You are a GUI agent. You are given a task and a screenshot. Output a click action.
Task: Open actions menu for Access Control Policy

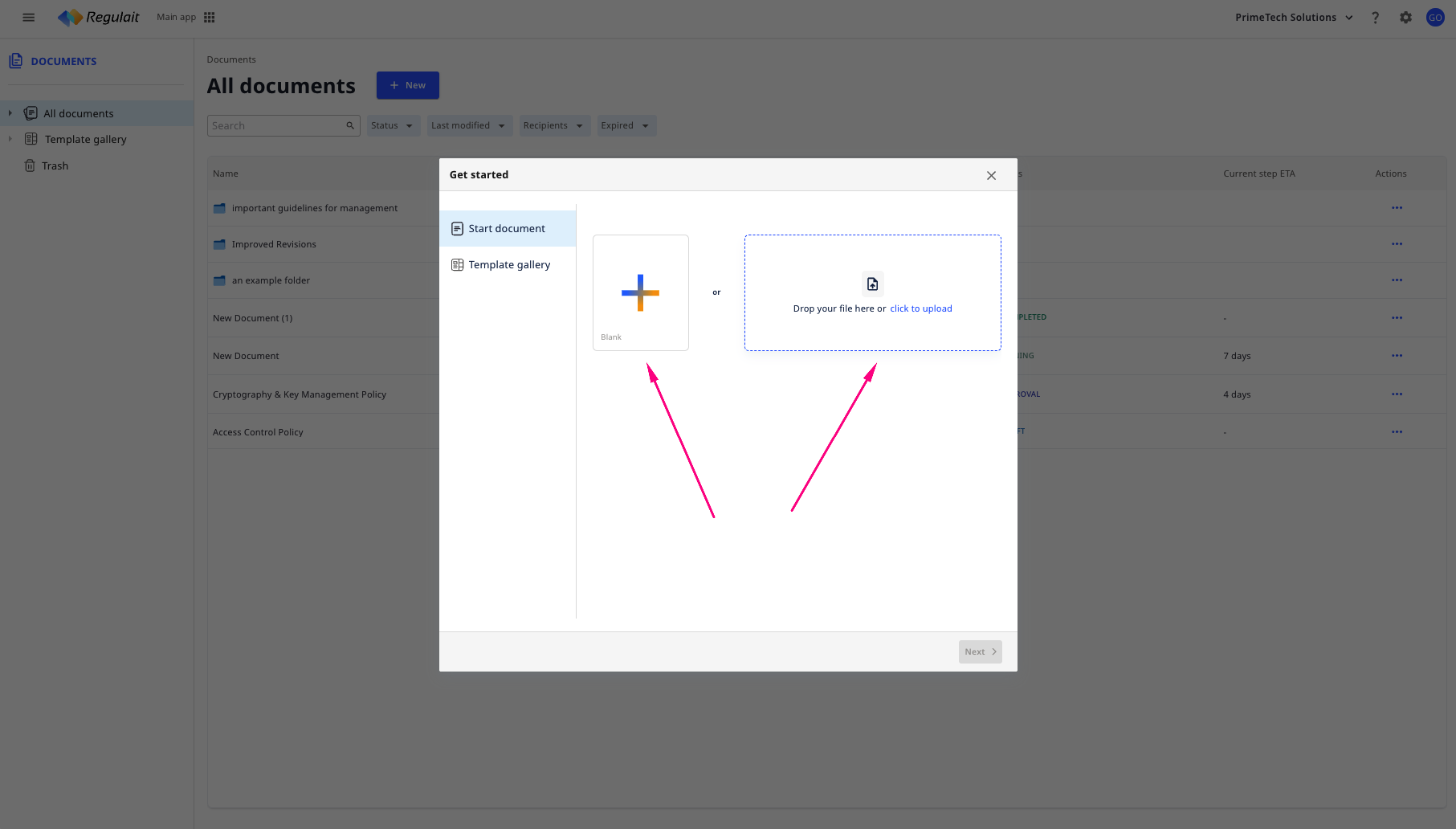pyautogui.click(x=1397, y=432)
